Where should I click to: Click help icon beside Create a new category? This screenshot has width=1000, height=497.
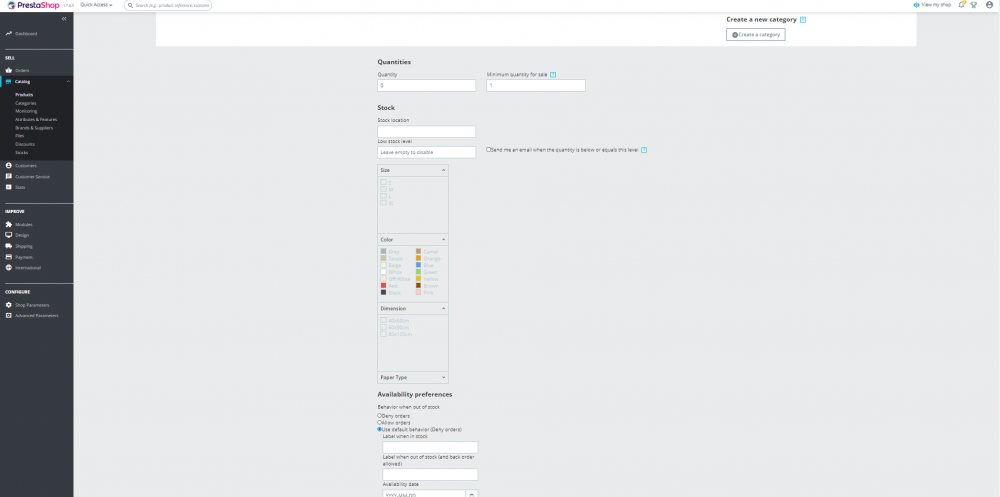pos(803,20)
